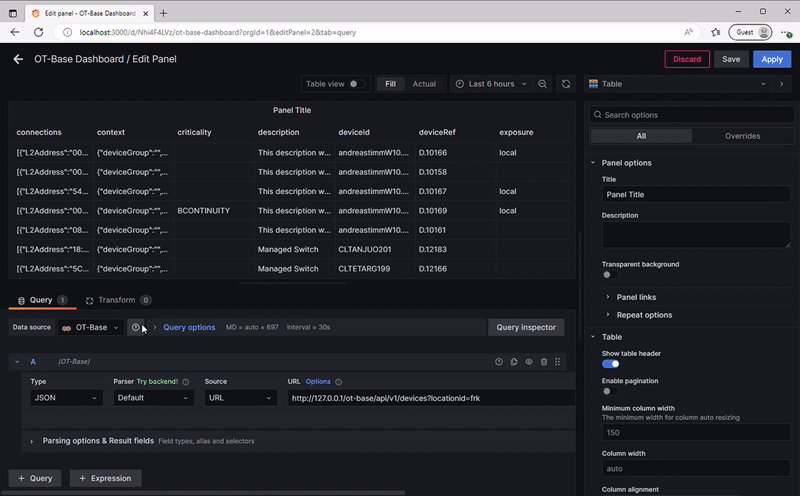Open browser settings and more menu

(x=786, y=33)
